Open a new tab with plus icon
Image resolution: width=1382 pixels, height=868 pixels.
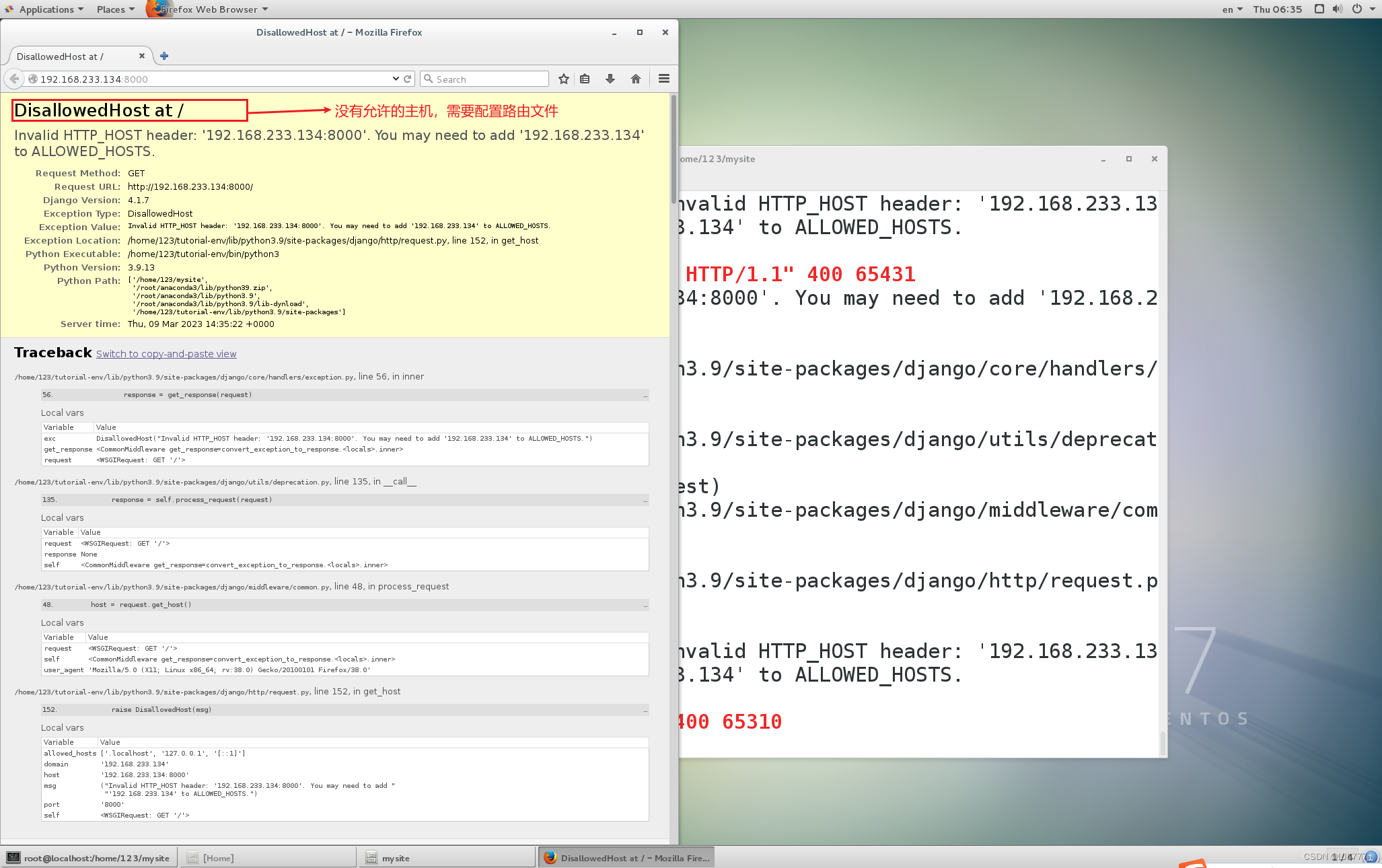coord(164,56)
